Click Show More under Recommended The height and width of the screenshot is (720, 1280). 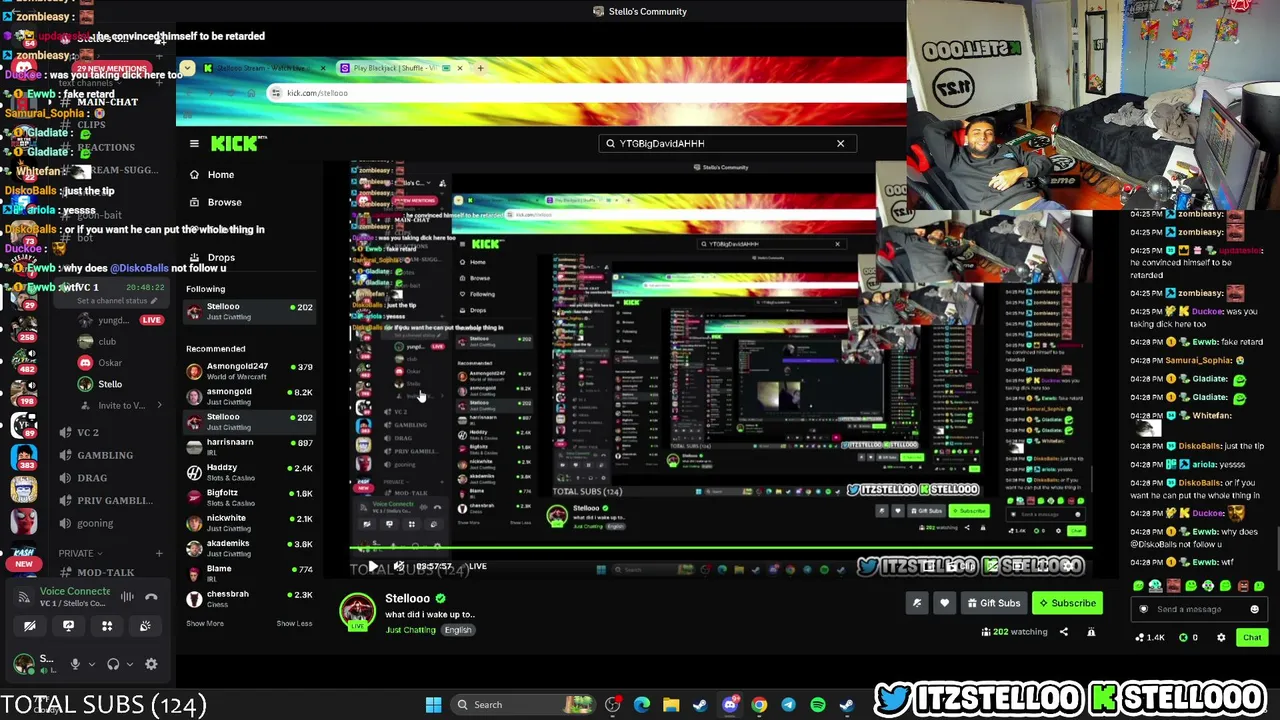205,623
